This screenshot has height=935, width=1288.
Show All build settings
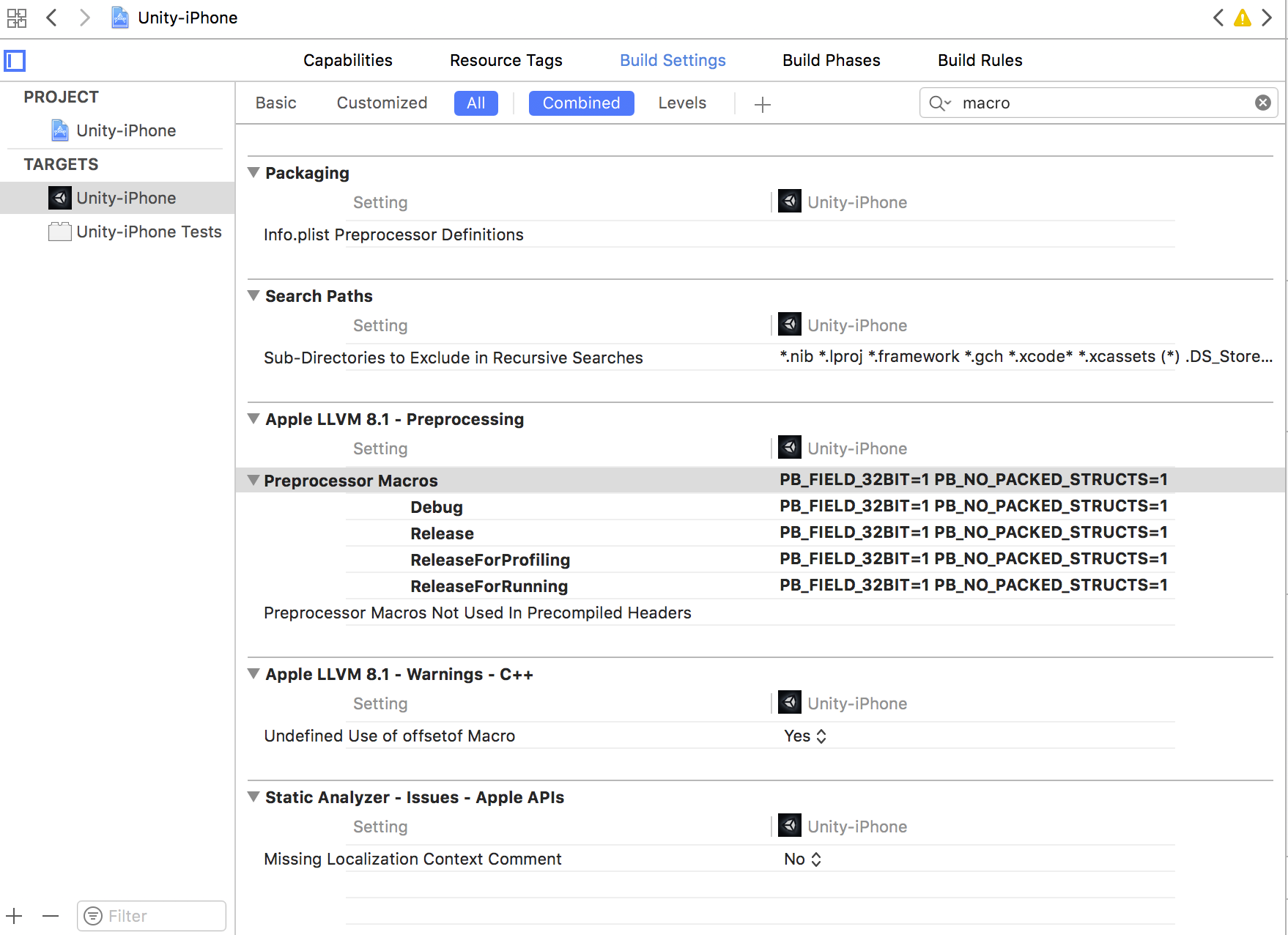point(476,103)
